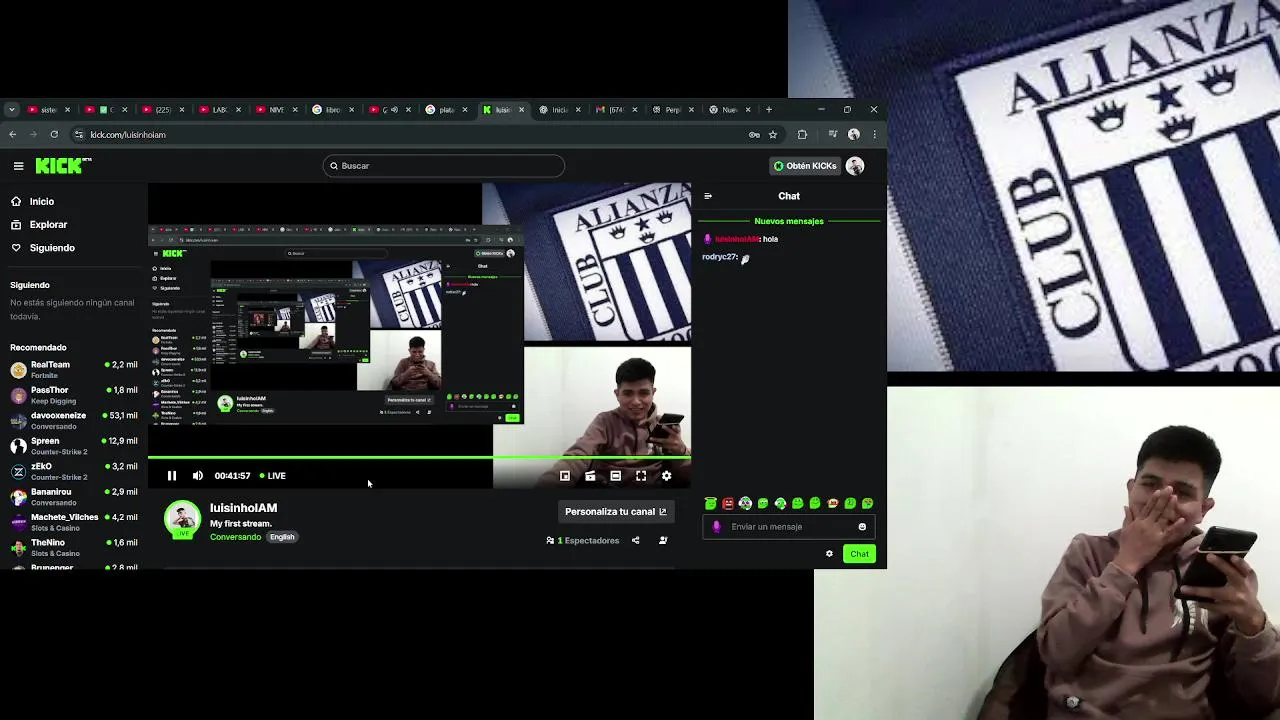Seek on the green stream progress bar

pyautogui.click(x=419, y=458)
